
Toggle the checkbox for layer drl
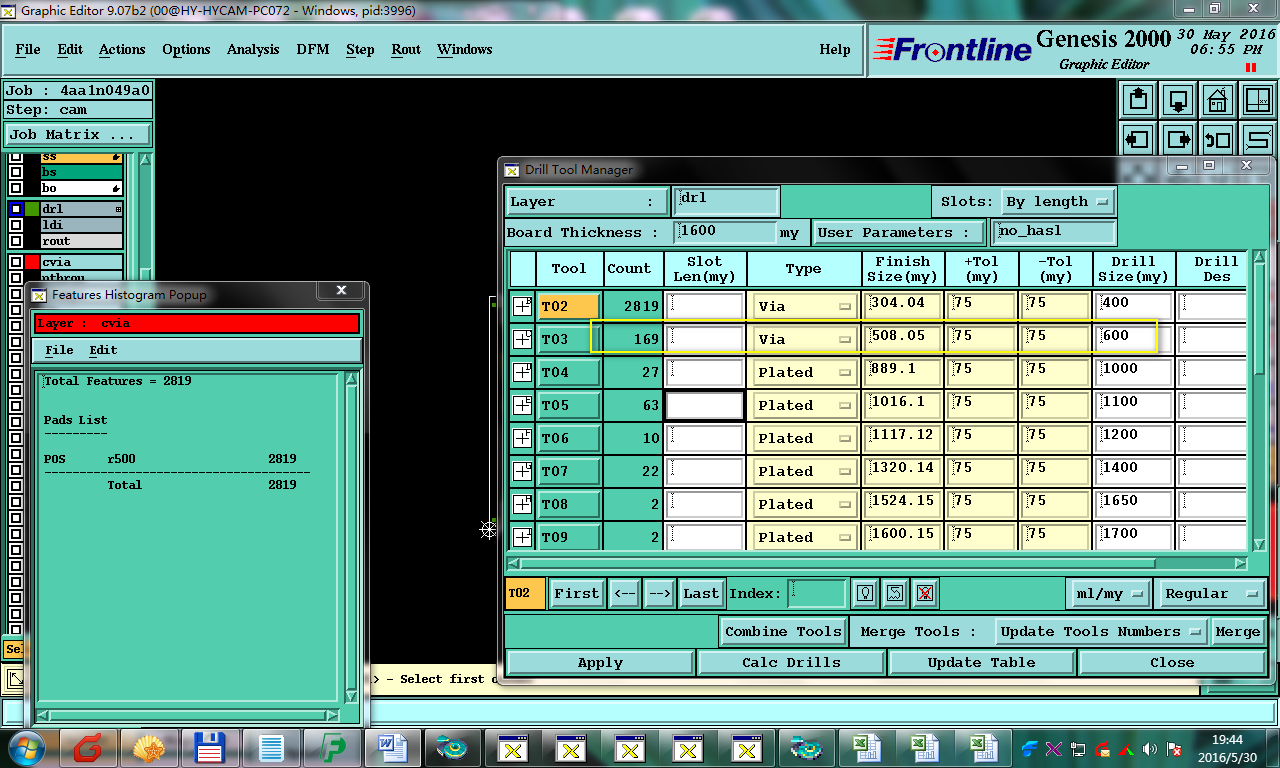pos(15,209)
